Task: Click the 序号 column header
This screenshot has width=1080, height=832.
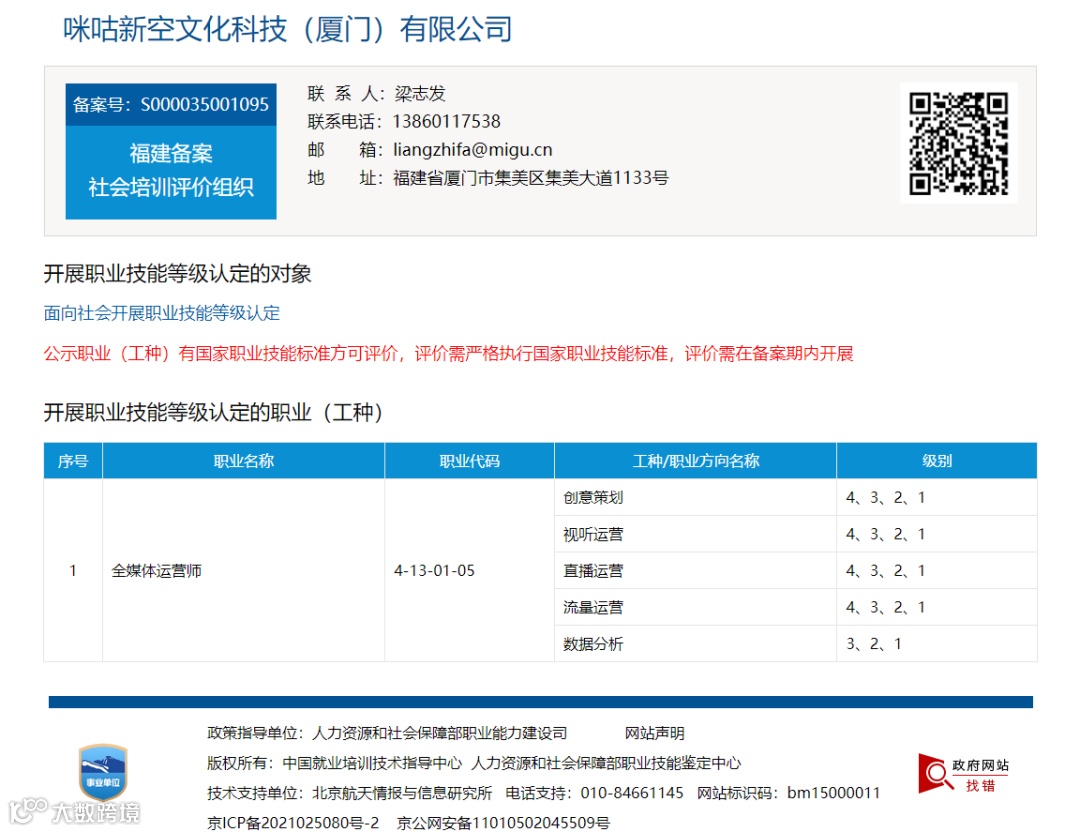Action: [73, 461]
